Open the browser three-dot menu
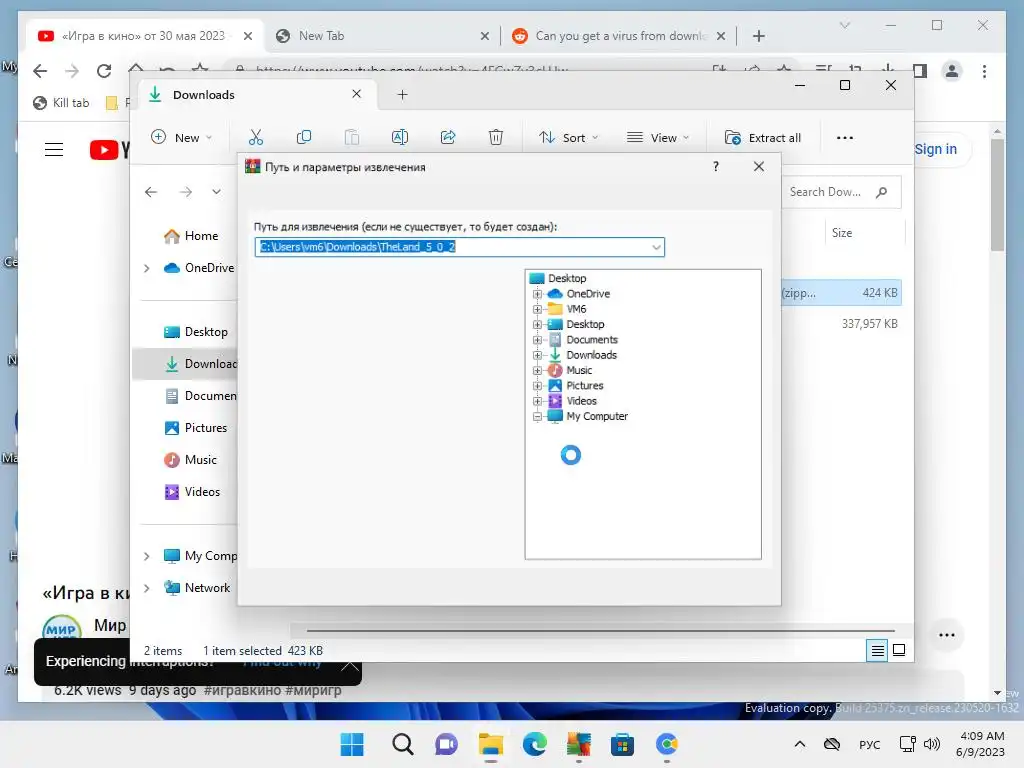 [984, 71]
